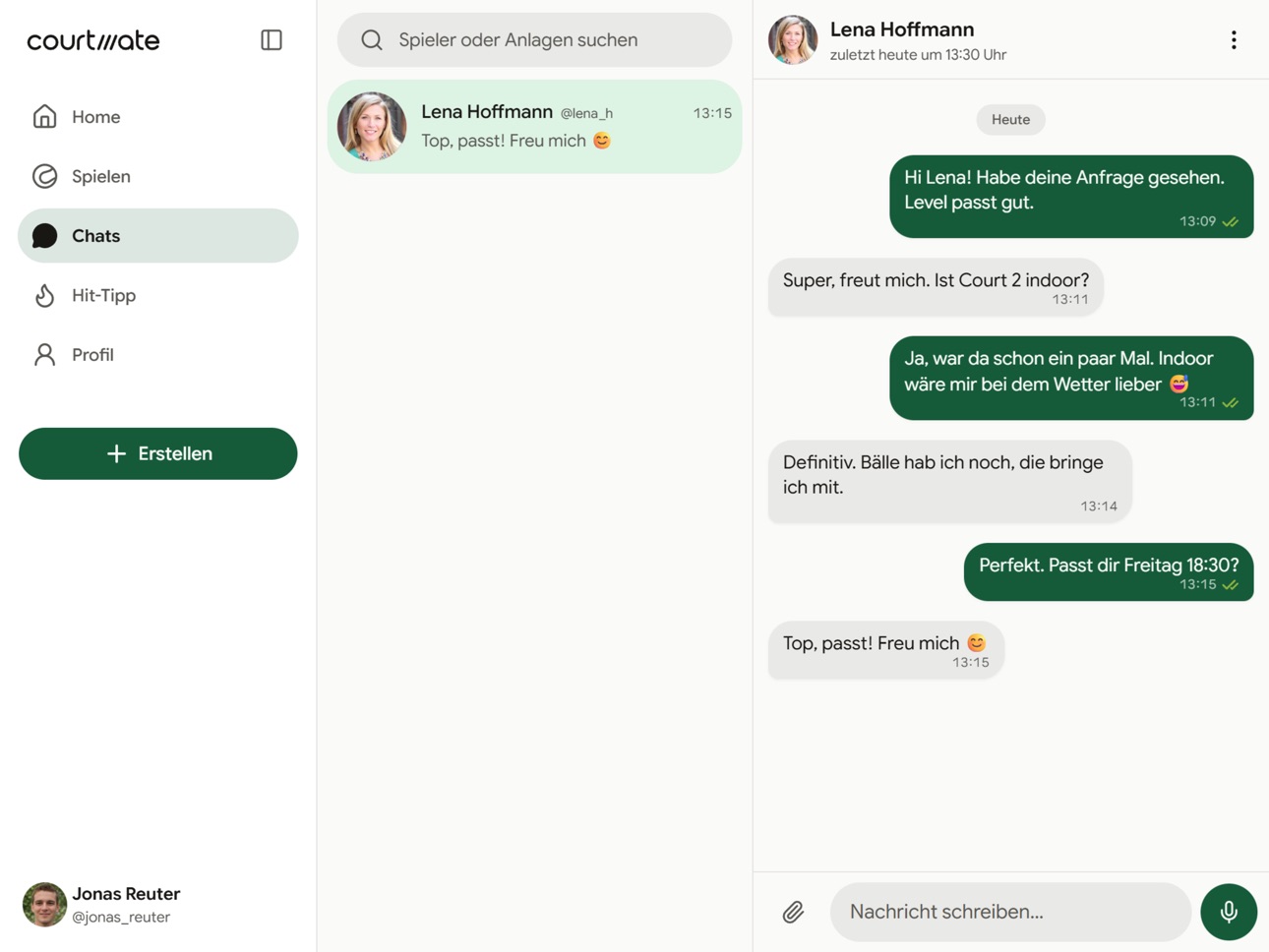Click the 13:15 timestamp in the chat list

[x=712, y=113]
